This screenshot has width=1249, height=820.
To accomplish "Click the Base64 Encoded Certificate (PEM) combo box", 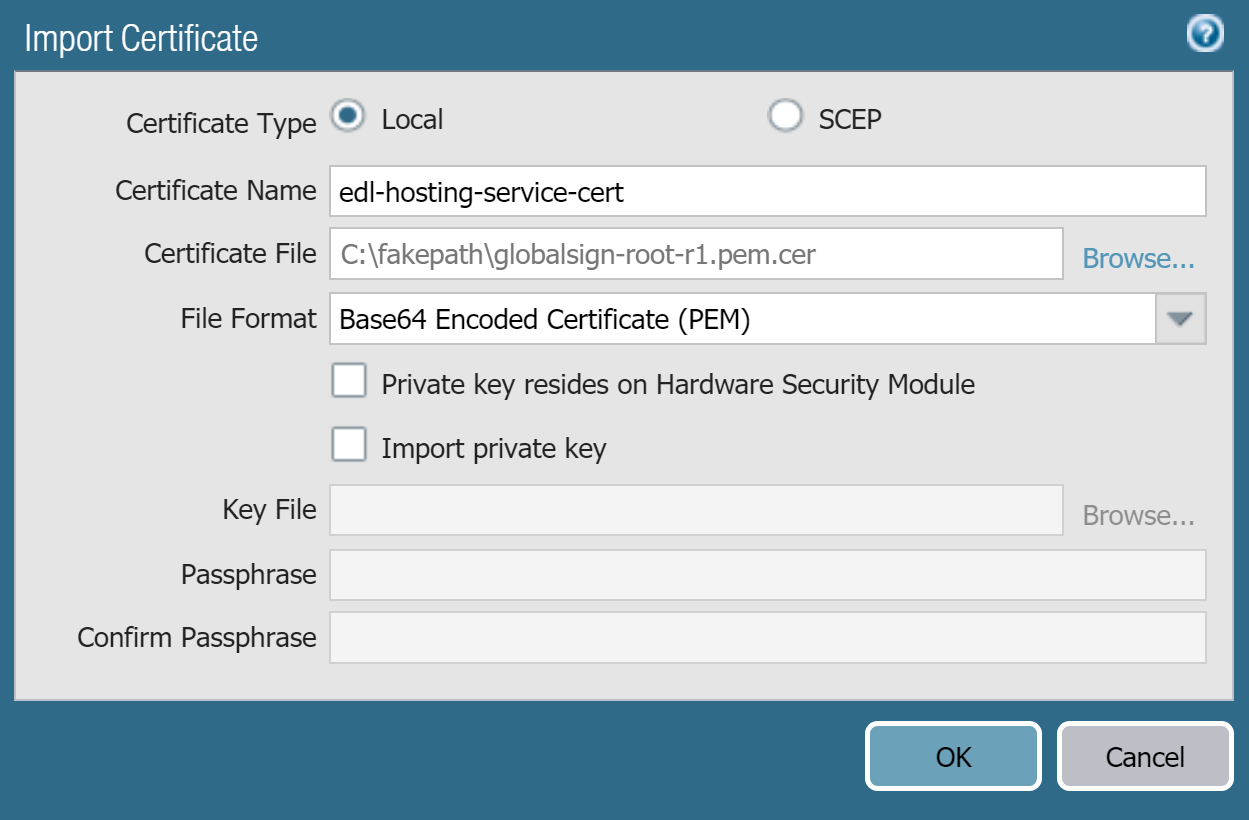I will point(742,319).
